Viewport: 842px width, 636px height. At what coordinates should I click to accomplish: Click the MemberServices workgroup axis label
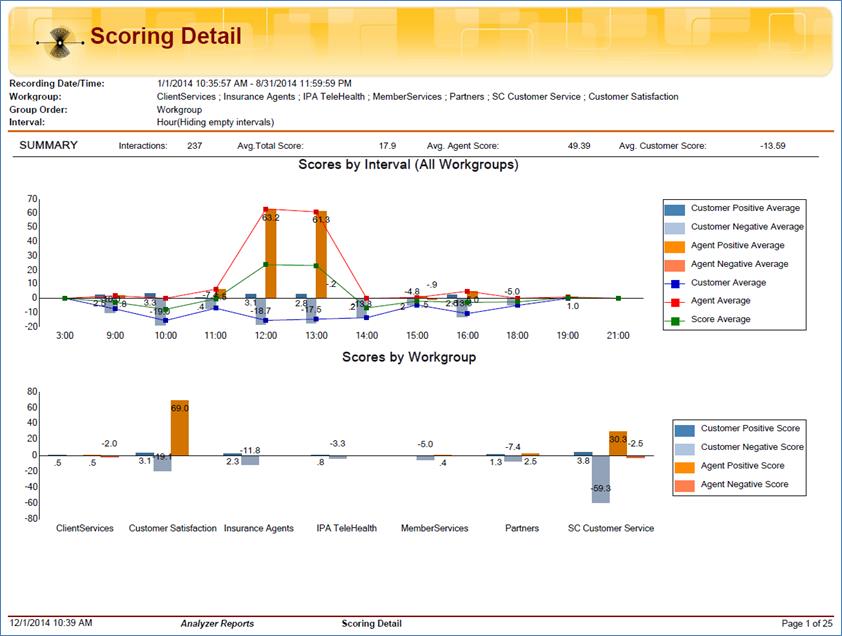point(434,528)
